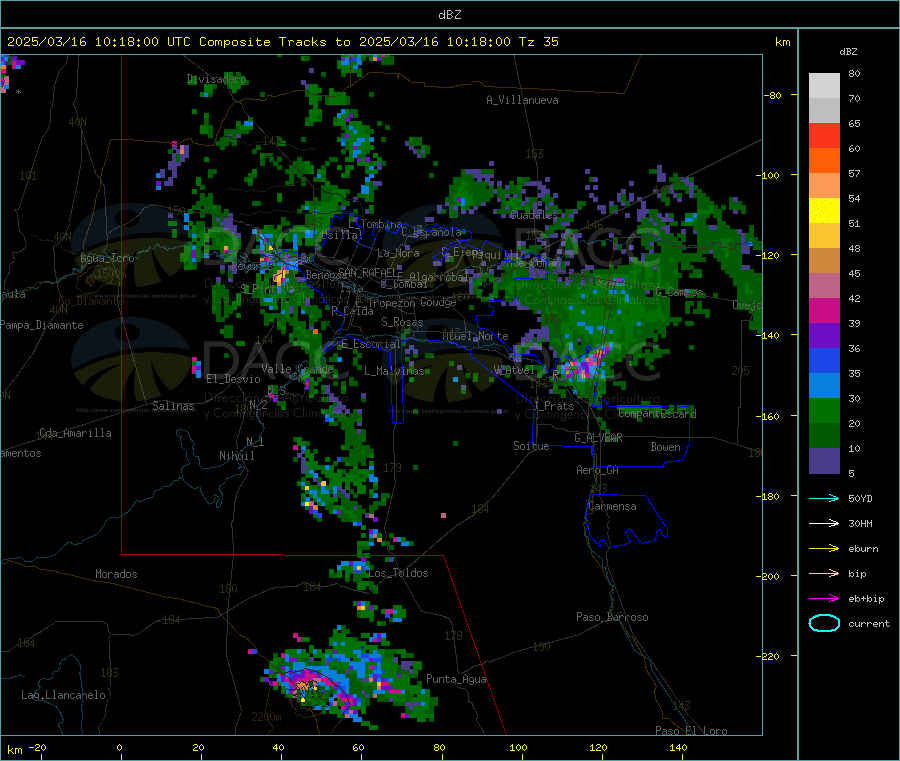The image size is (900, 761).
Task: Click the Agua_Toro map label
Action: [107, 258]
